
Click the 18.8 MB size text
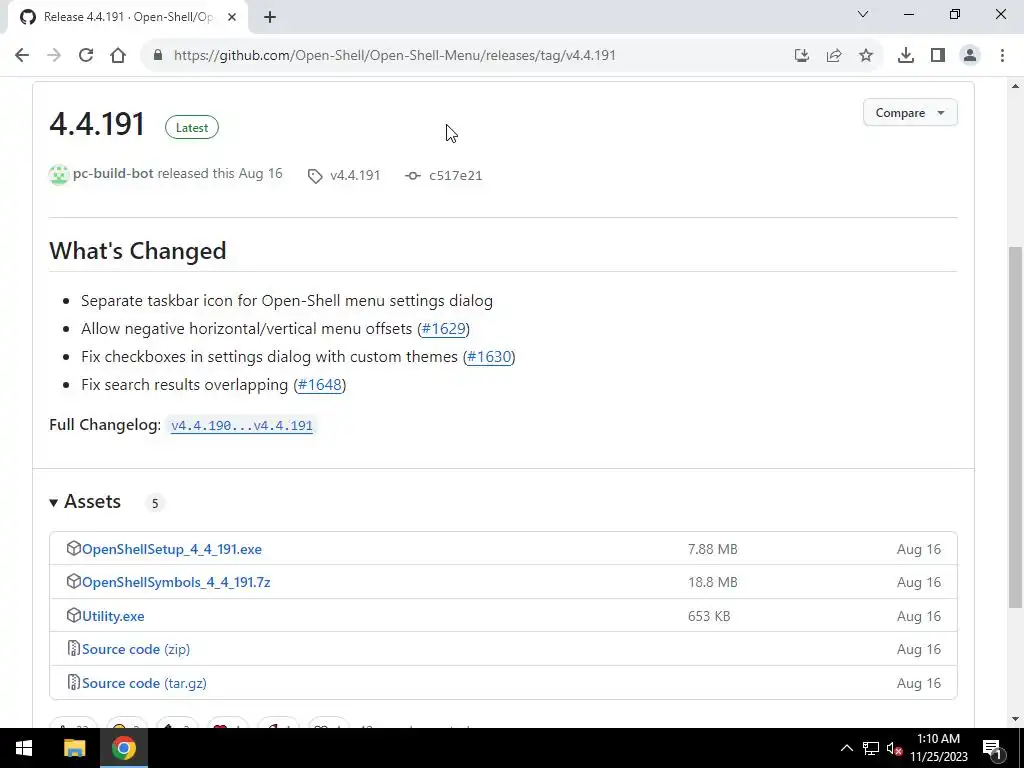coord(712,582)
